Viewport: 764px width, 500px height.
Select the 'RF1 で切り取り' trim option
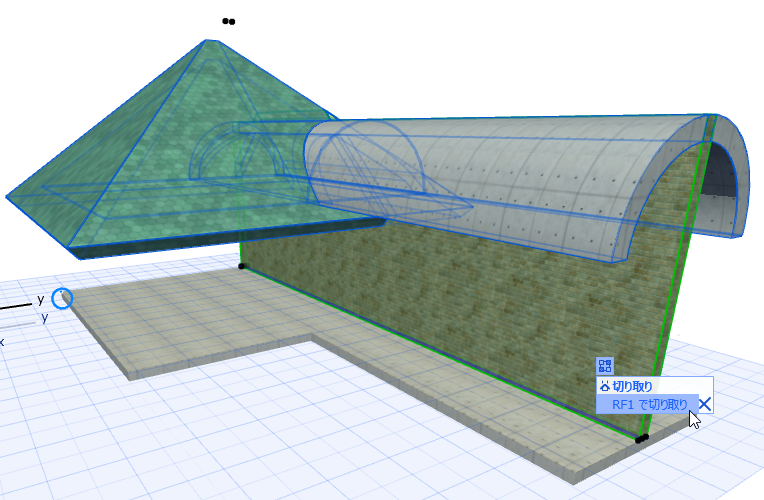coord(647,404)
